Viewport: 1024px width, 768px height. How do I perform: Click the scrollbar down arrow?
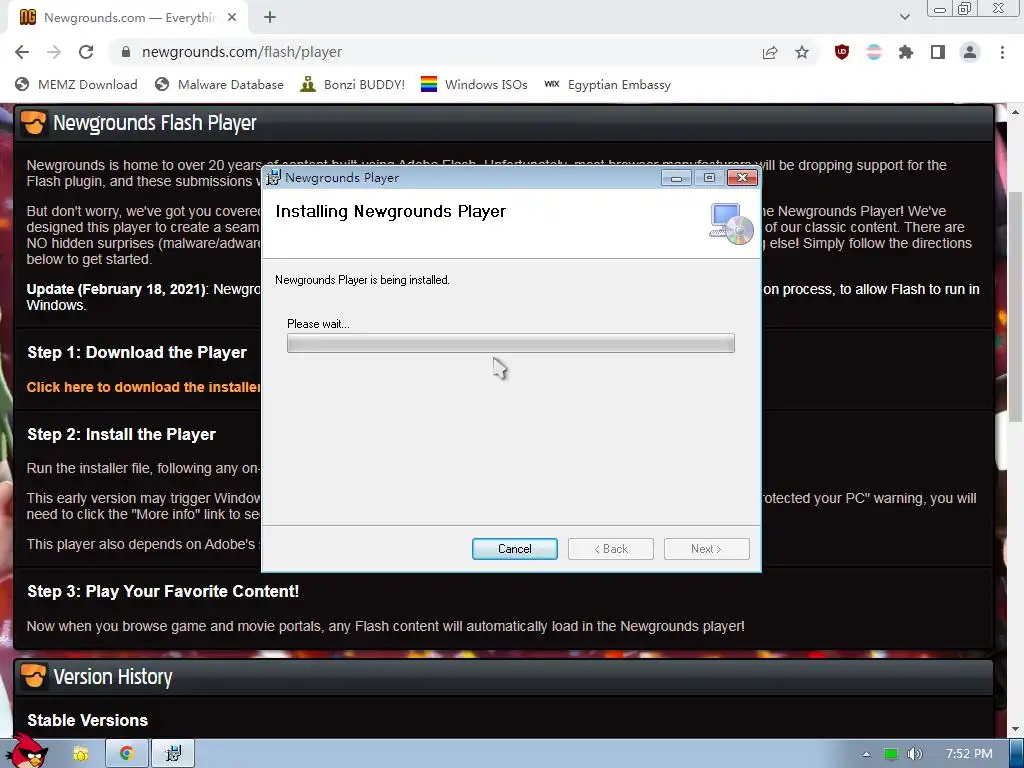[1016, 729]
